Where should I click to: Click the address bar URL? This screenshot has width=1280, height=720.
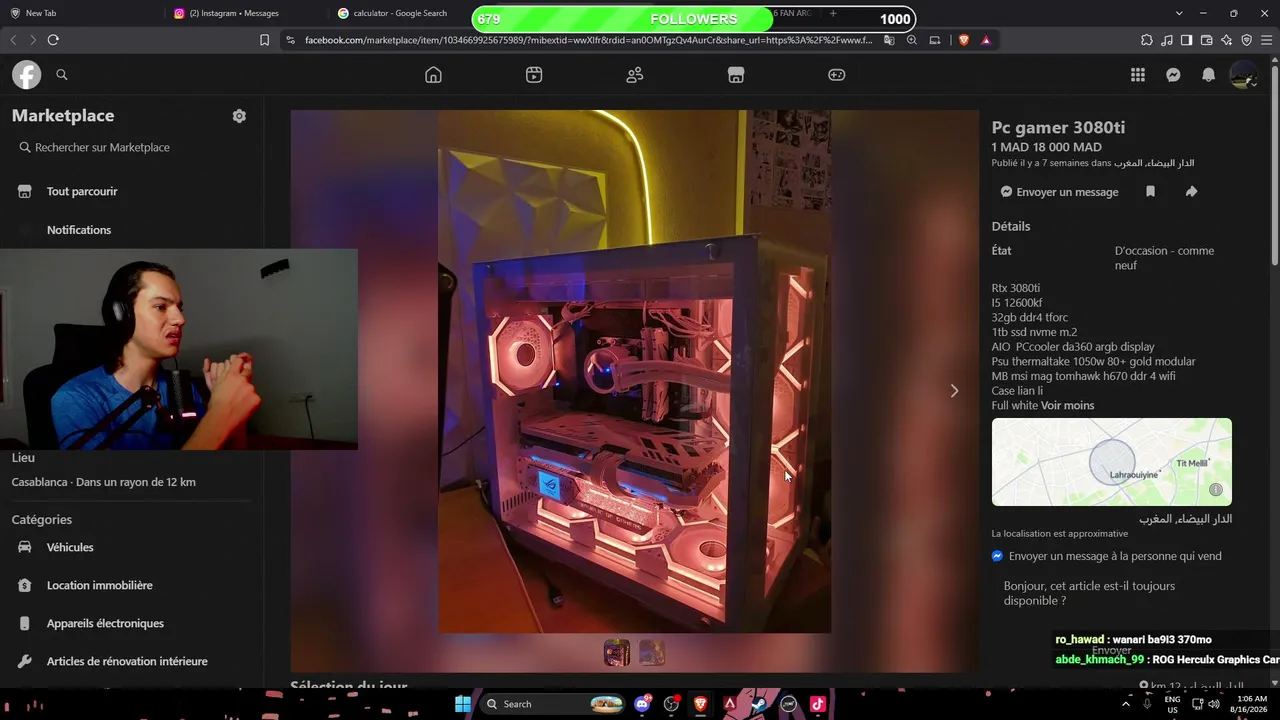pos(588,40)
